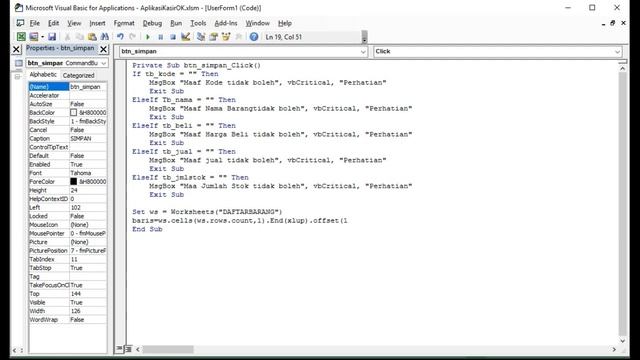Click the Toolbox toolbar icon
Screen dimensions: 640x360
point(238,37)
